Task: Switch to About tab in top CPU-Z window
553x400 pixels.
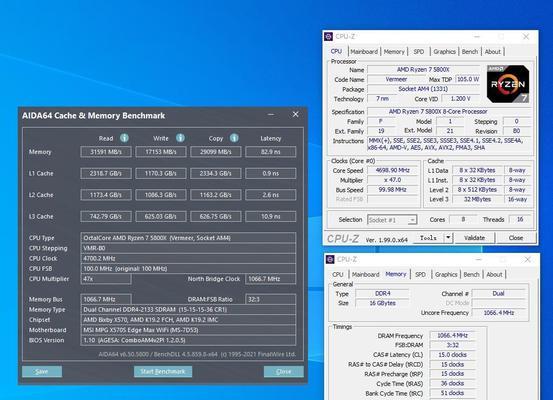Action: tap(493, 51)
